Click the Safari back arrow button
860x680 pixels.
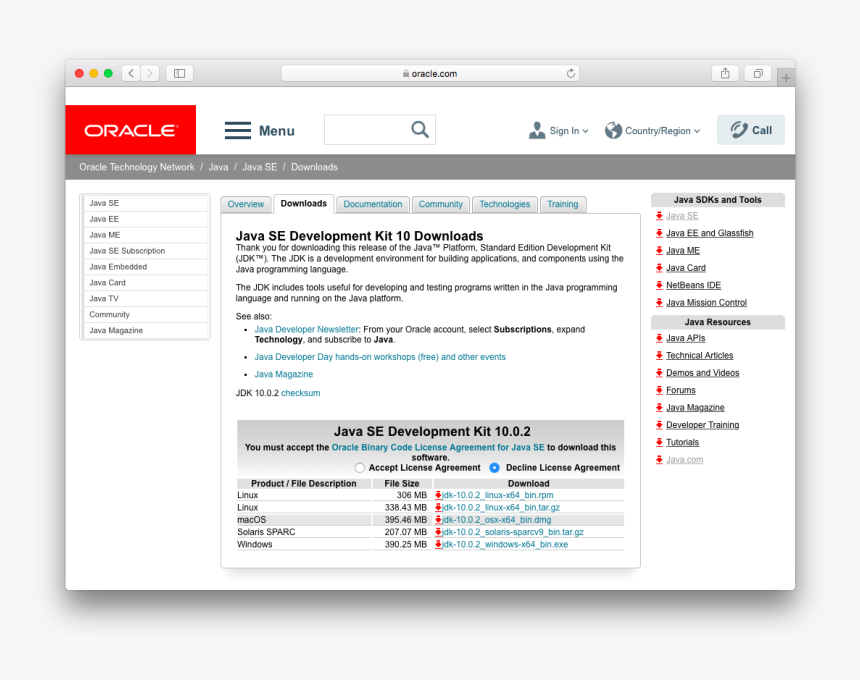pos(131,73)
